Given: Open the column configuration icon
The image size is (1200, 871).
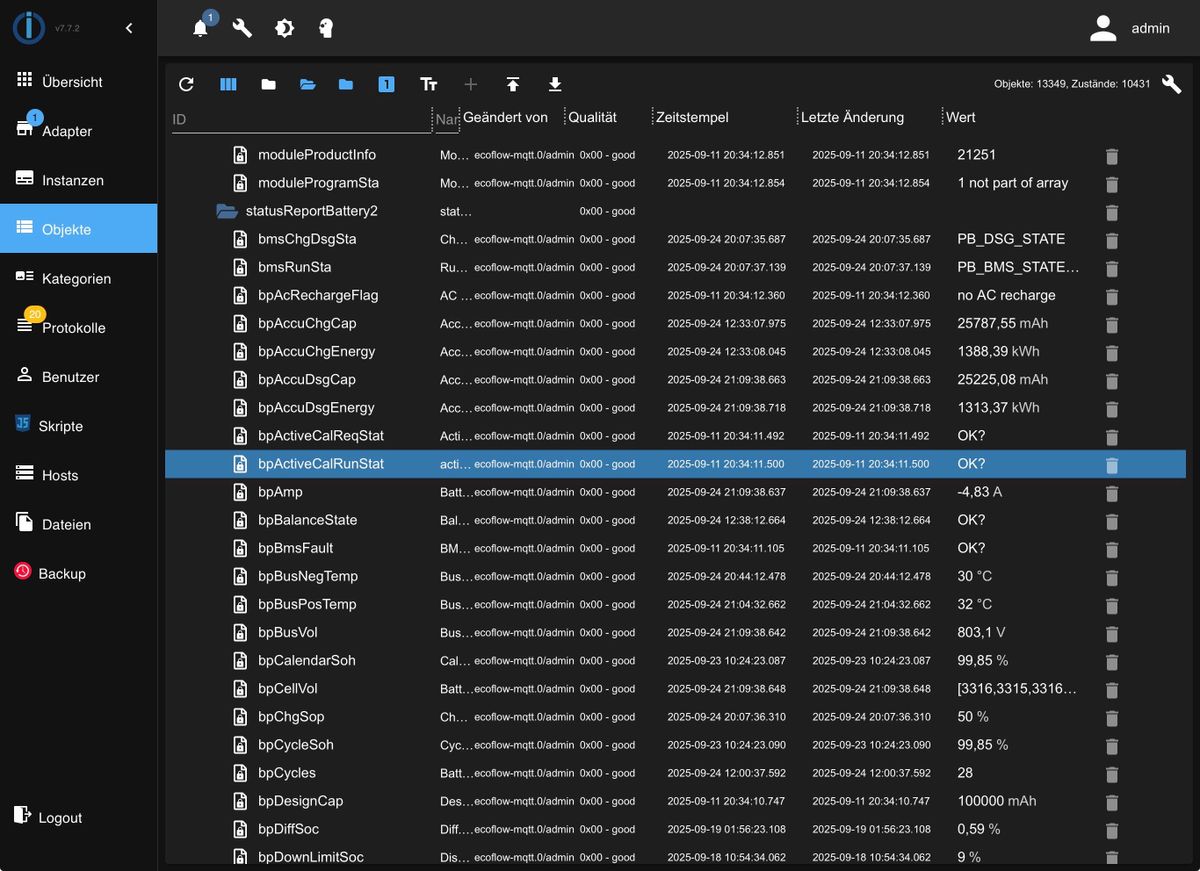Looking at the screenshot, I should click(228, 85).
